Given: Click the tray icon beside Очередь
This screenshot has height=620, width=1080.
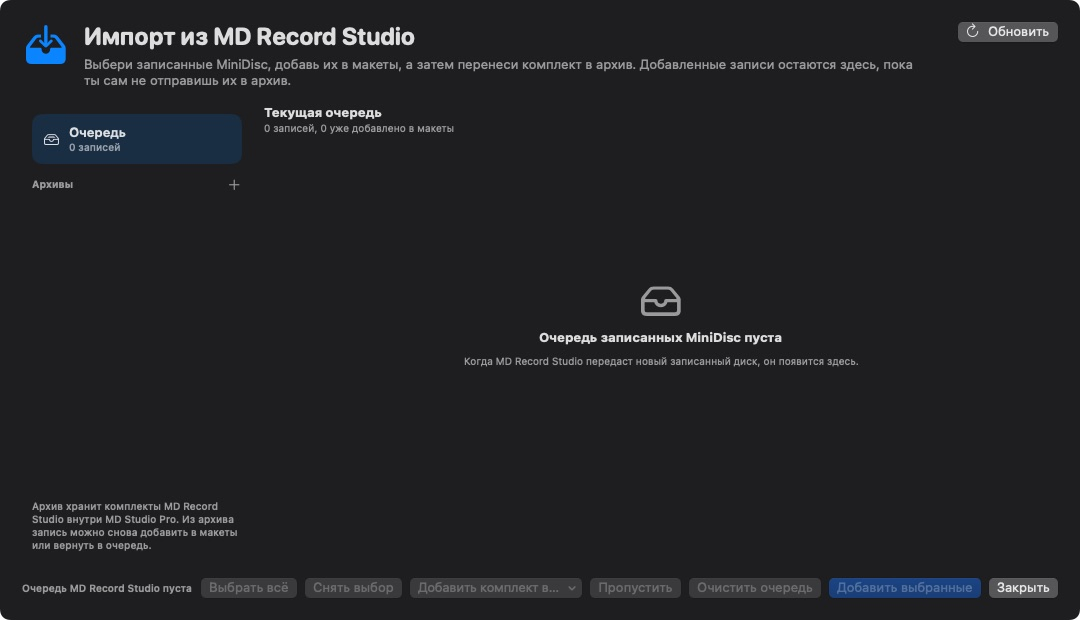Looking at the screenshot, I should tap(52, 139).
